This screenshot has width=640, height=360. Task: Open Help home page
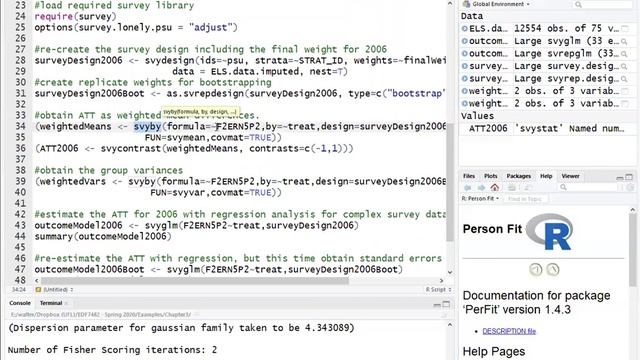click(495, 188)
